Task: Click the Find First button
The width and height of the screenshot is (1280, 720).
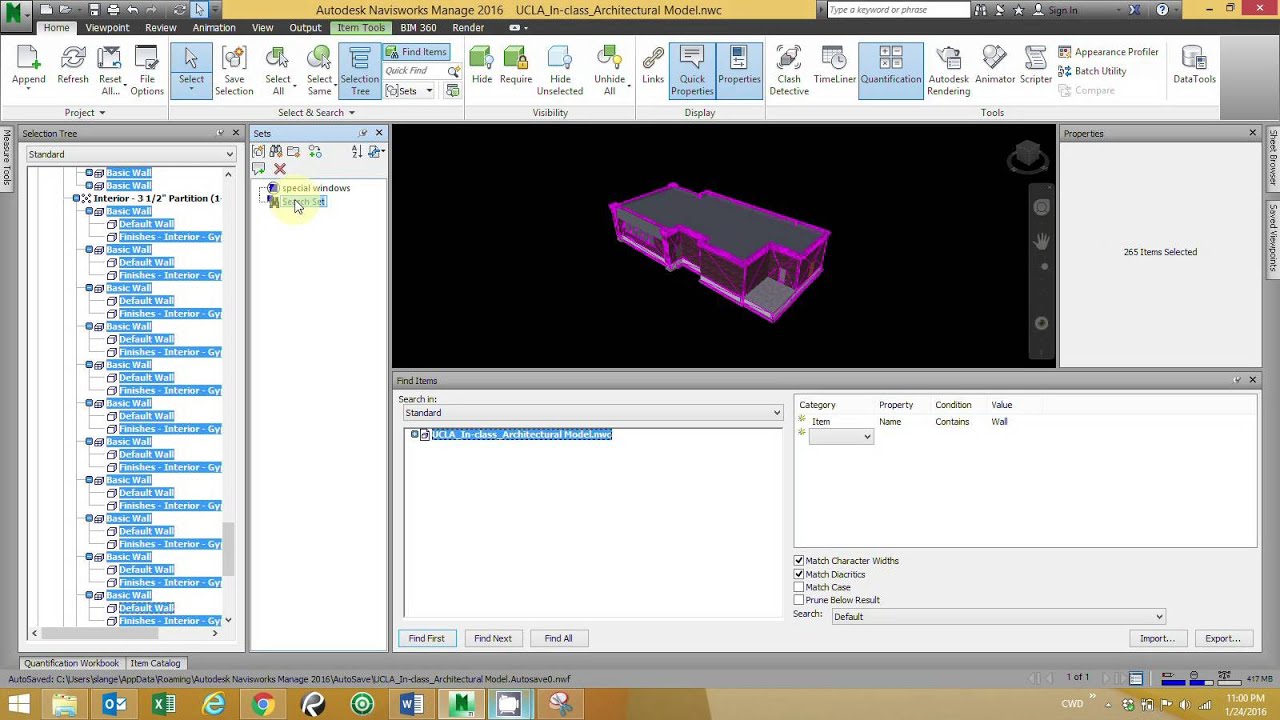Action: (x=426, y=638)
